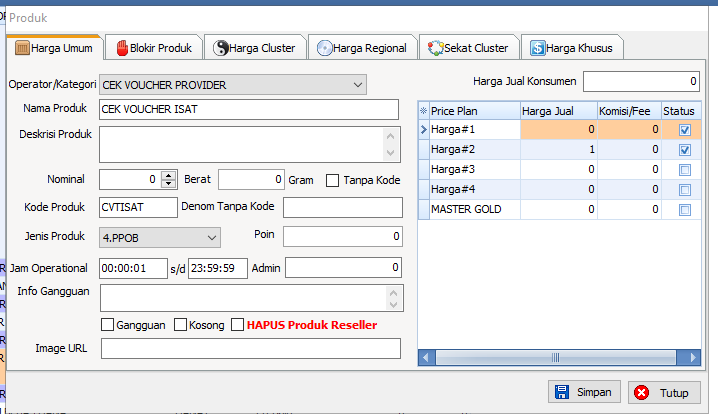718x414 pixels.
Task: Uncheck the Harga#2 status checkbox
Action: (x=685, y=150)
